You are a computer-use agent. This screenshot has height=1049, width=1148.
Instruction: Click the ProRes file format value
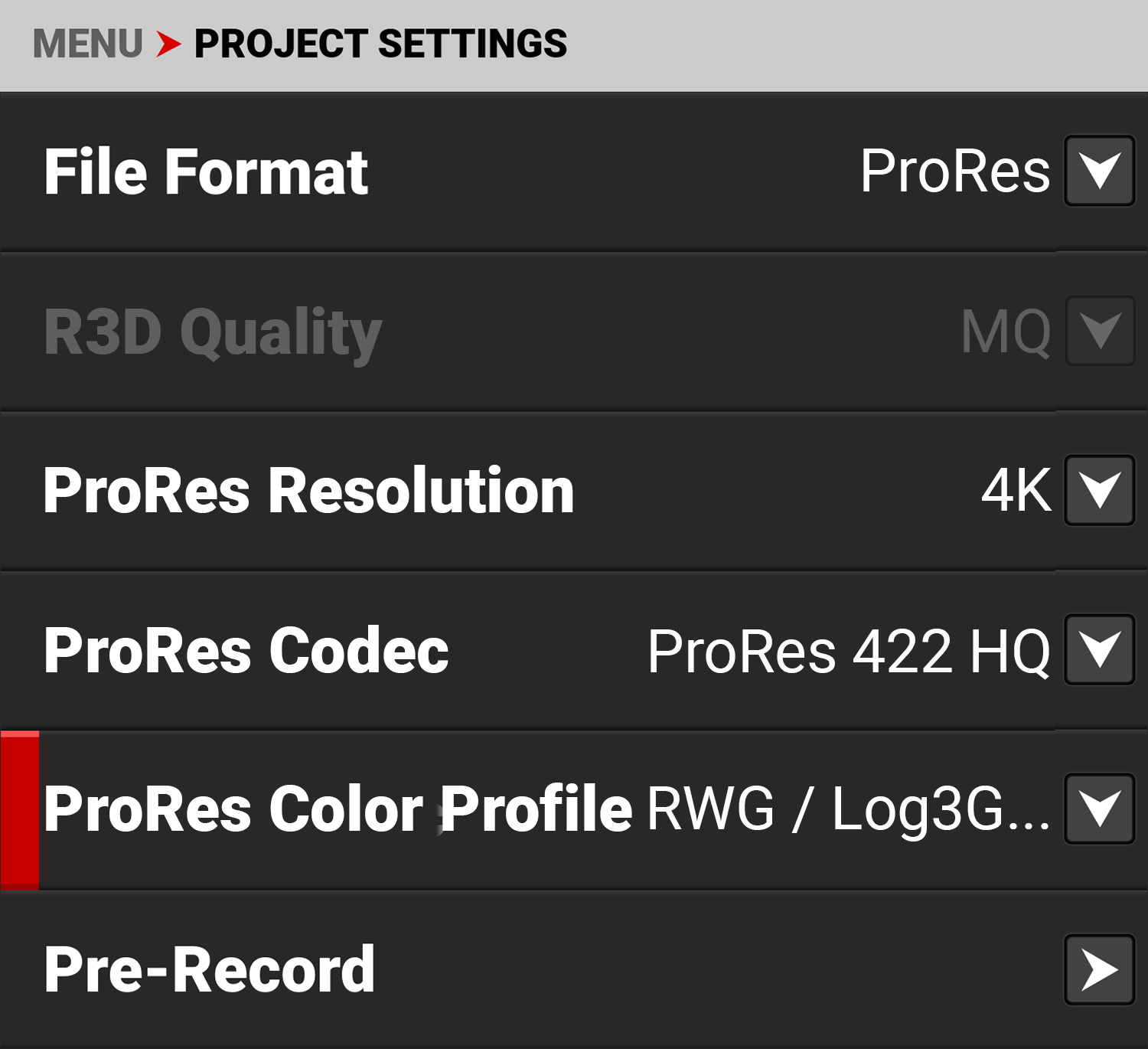point(954,171)
